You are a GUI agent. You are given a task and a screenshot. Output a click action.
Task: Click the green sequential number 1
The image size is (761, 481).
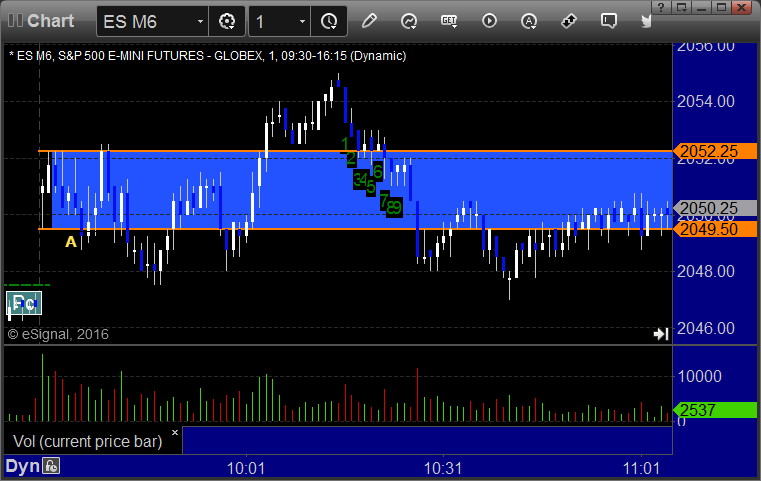point(345,144)
